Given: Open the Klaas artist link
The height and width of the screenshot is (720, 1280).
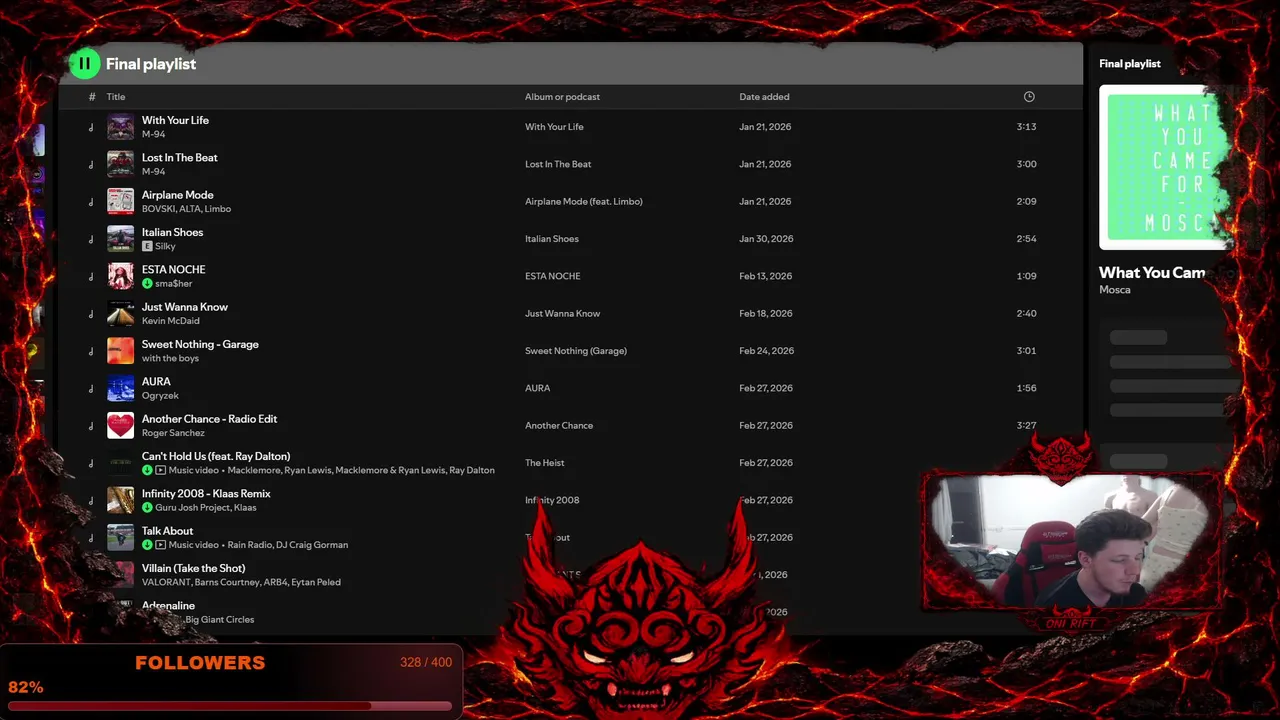Looking at the screenshot, I should coord(245,508).
